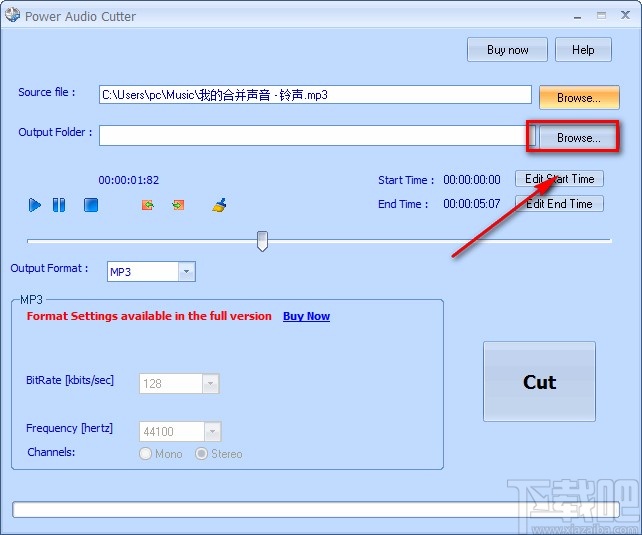Screen dimensions: 642x535
Task: Follow the Buy Now link
Action: point(306,316)
